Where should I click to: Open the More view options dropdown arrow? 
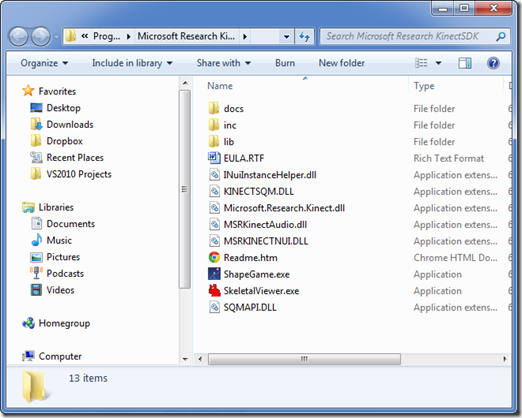pos(438,63)
